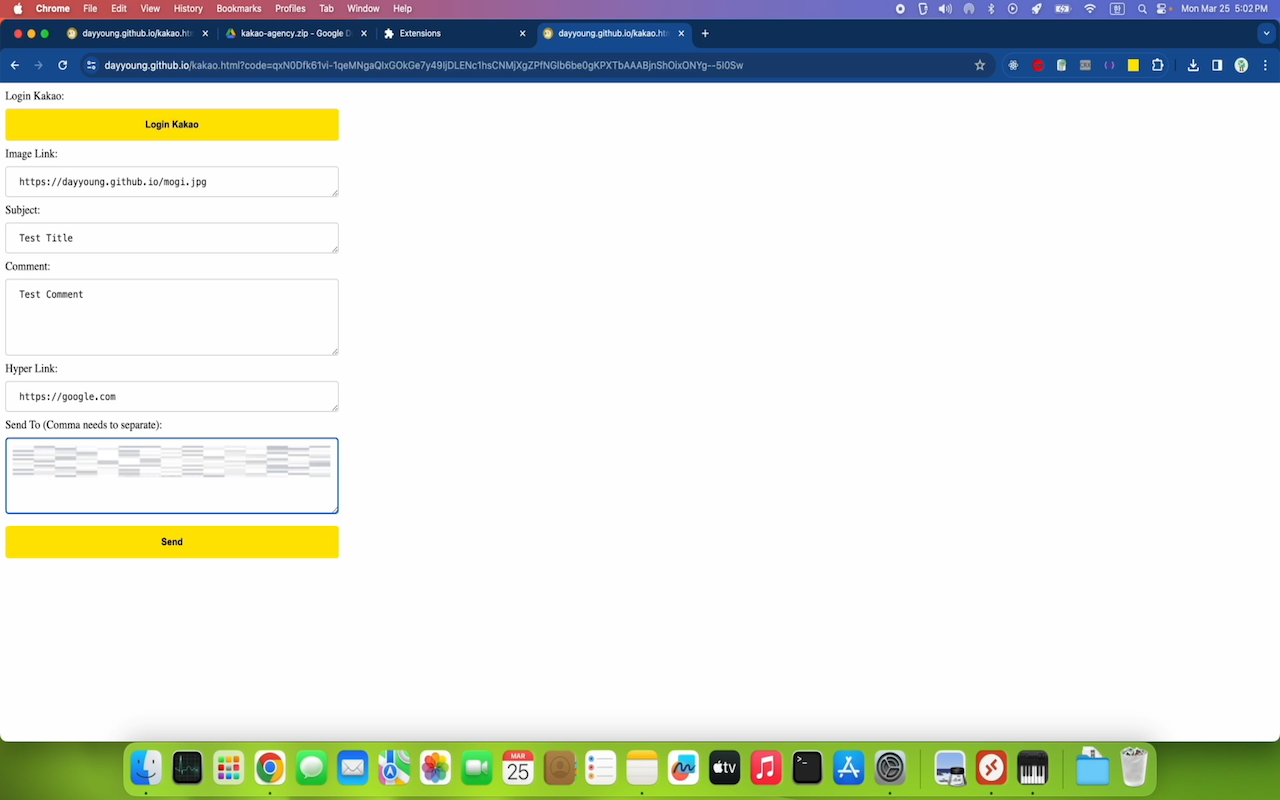Open the History menu
Screen dimensions: 1280x800
188,8
